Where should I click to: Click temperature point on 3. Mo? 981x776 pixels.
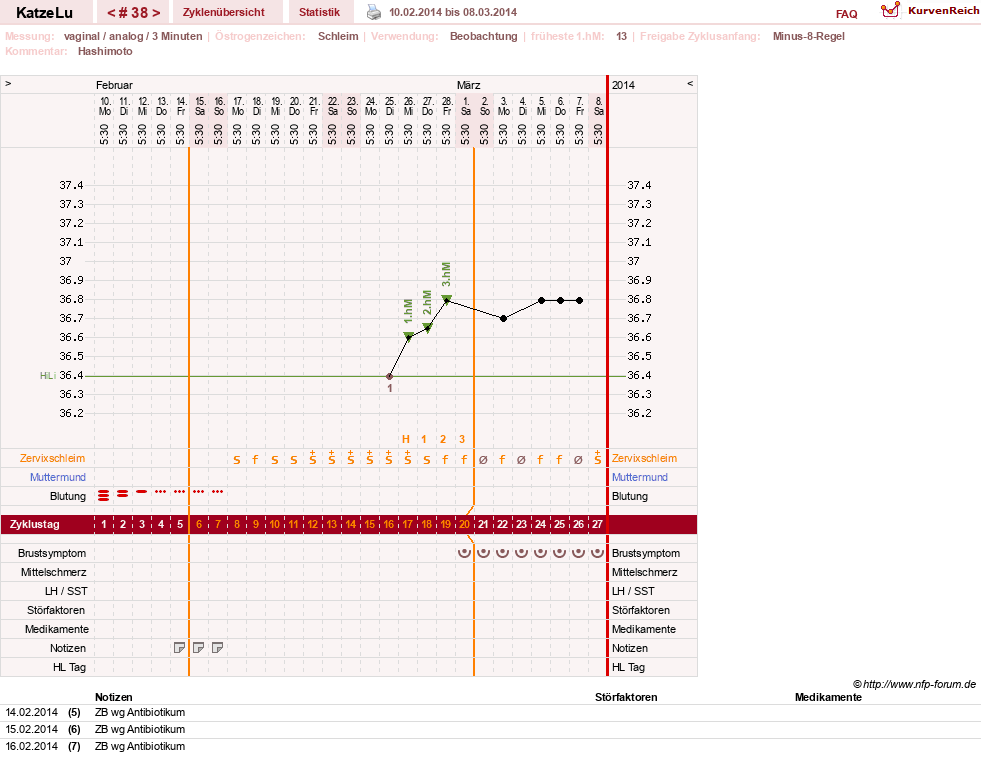[504, 319]
